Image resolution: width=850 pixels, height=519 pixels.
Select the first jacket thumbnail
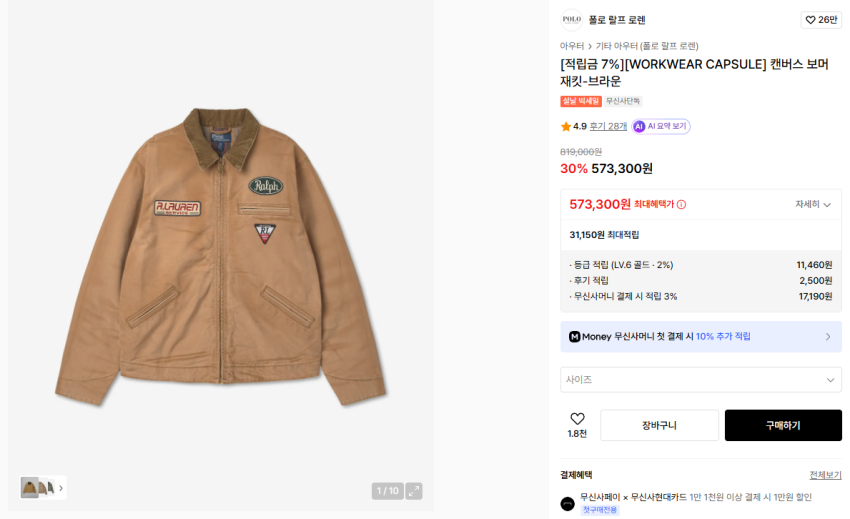point(30,488)
